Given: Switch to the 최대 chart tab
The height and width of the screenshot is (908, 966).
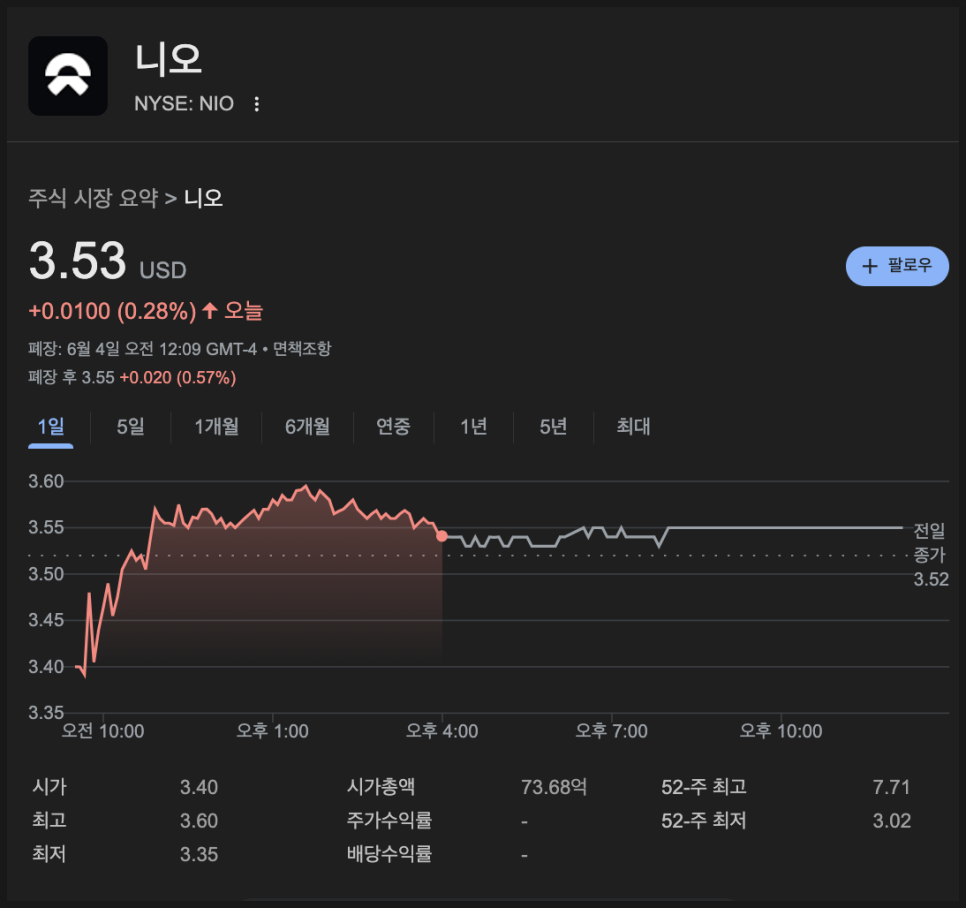Looking at the screenshot, I should click(x=633, y=426).
